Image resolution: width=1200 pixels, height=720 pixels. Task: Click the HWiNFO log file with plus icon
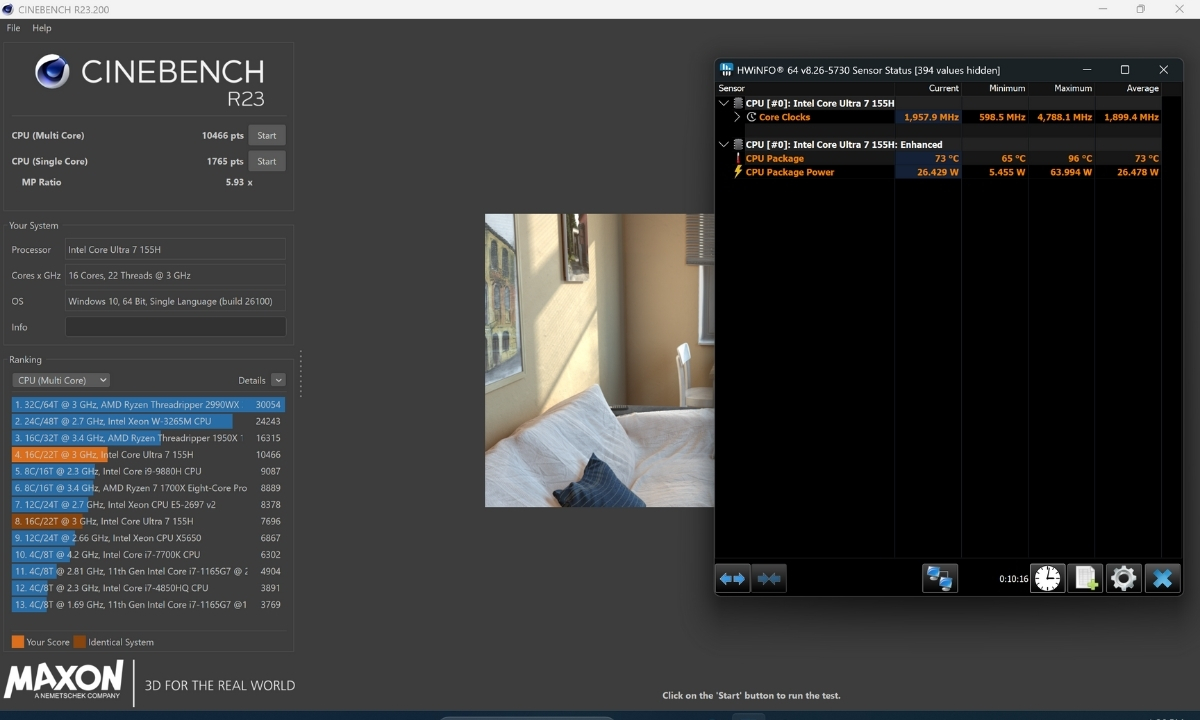(x=1086, y=578)
